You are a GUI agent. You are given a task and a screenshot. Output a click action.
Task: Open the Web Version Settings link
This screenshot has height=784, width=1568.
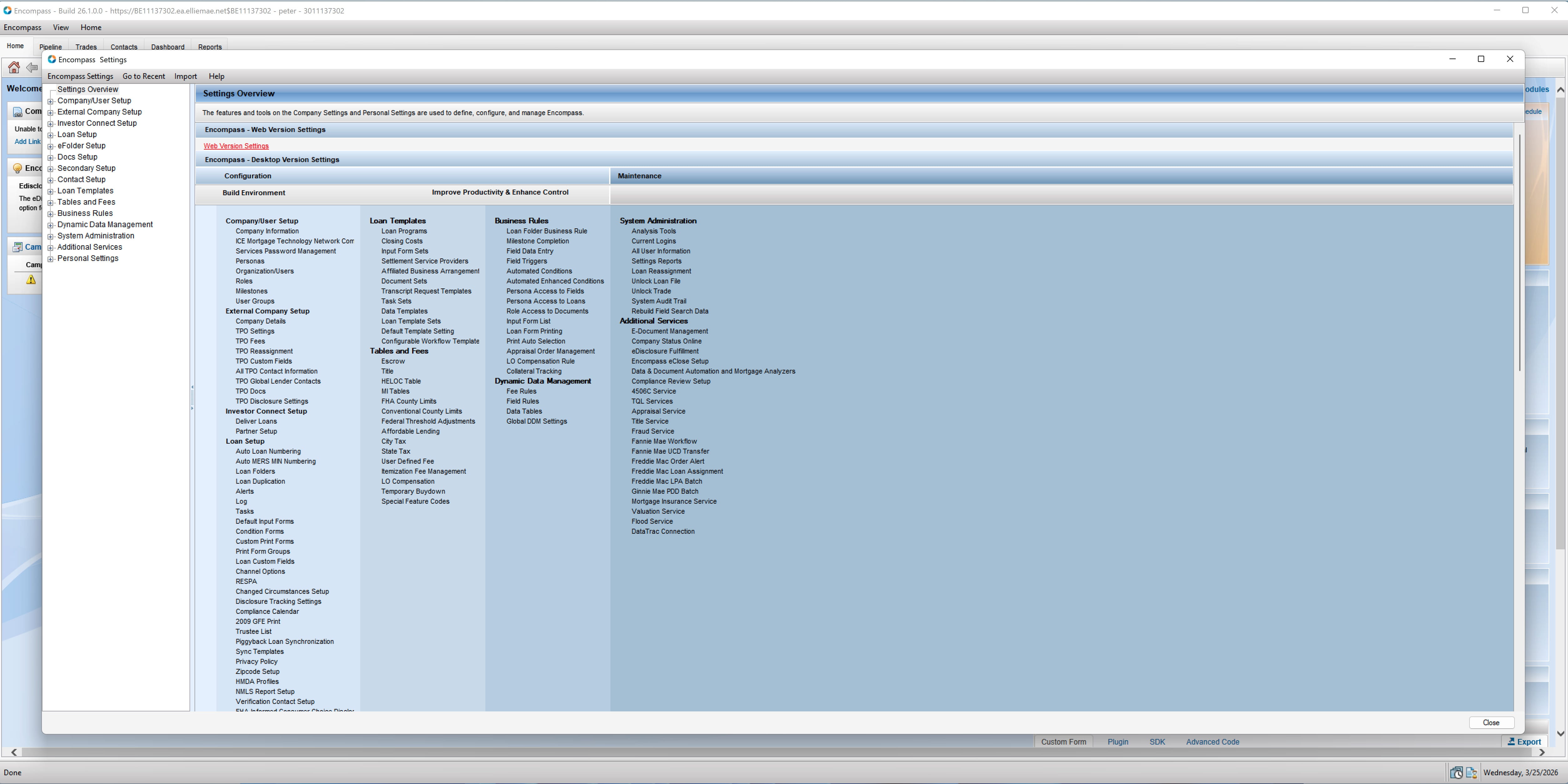click(x=235, y=145)
